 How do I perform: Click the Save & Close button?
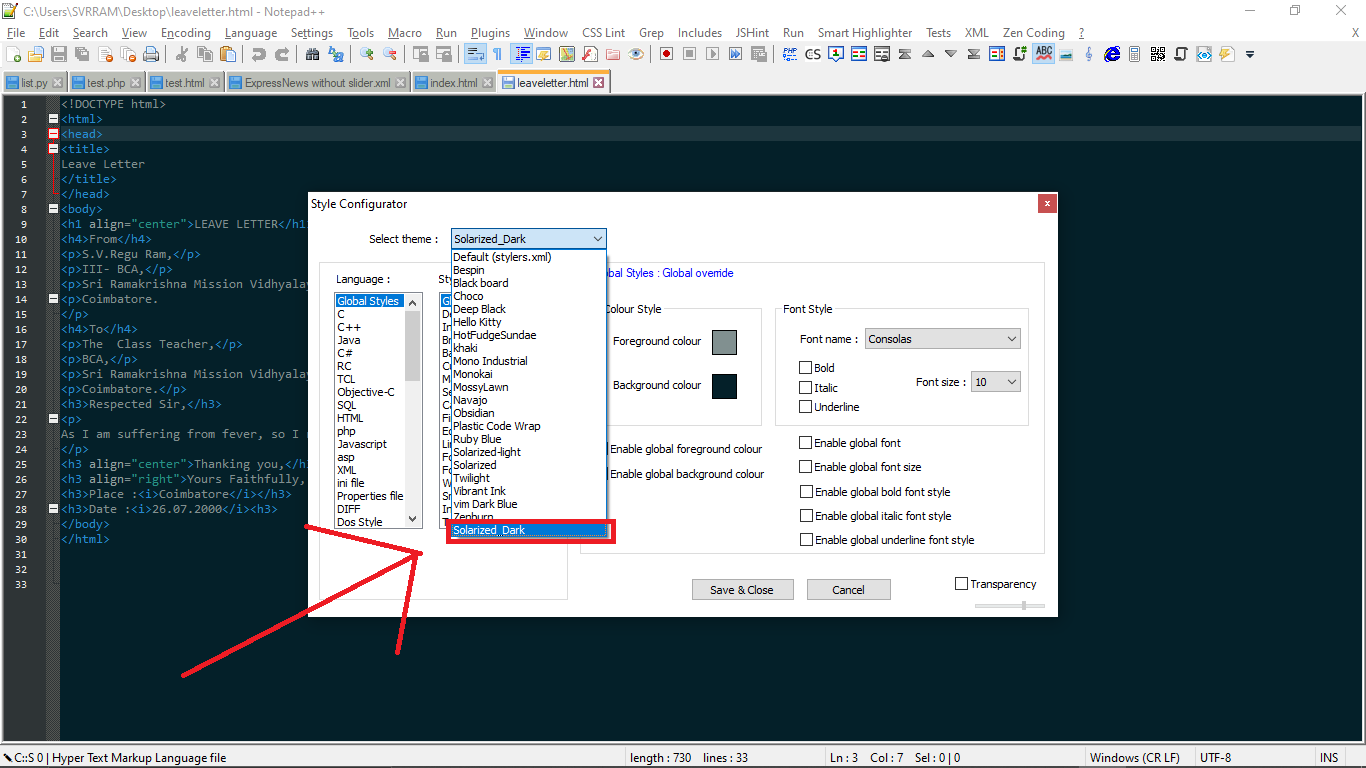point(742,589)
